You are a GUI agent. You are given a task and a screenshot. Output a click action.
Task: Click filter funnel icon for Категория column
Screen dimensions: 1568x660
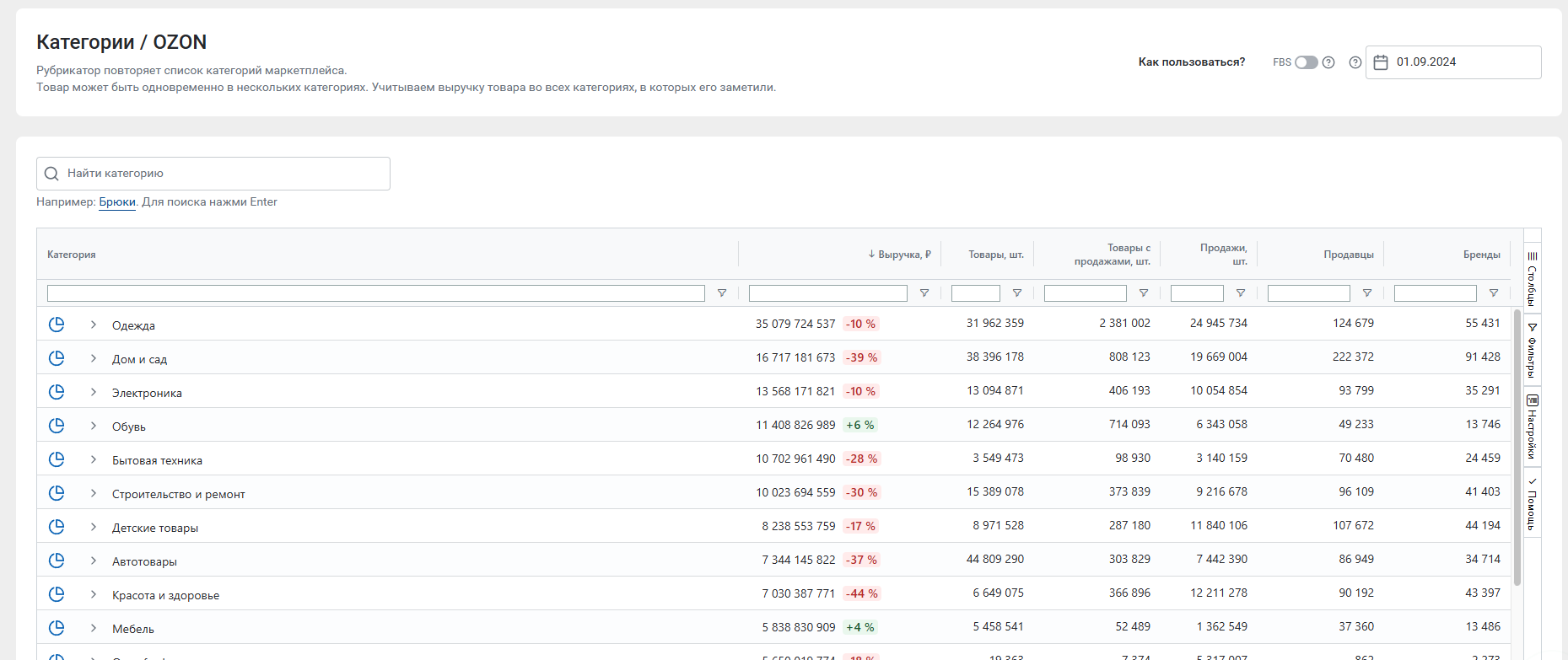click(722, 293)
